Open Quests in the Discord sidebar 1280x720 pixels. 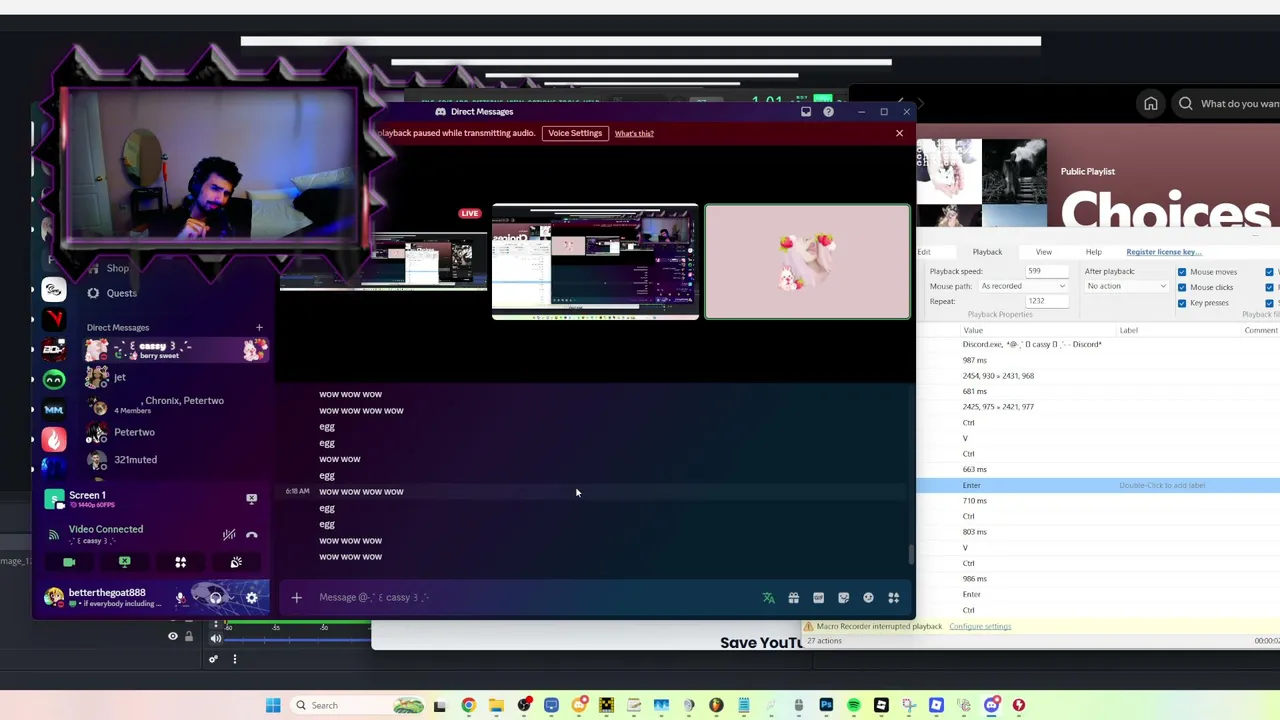112,293
